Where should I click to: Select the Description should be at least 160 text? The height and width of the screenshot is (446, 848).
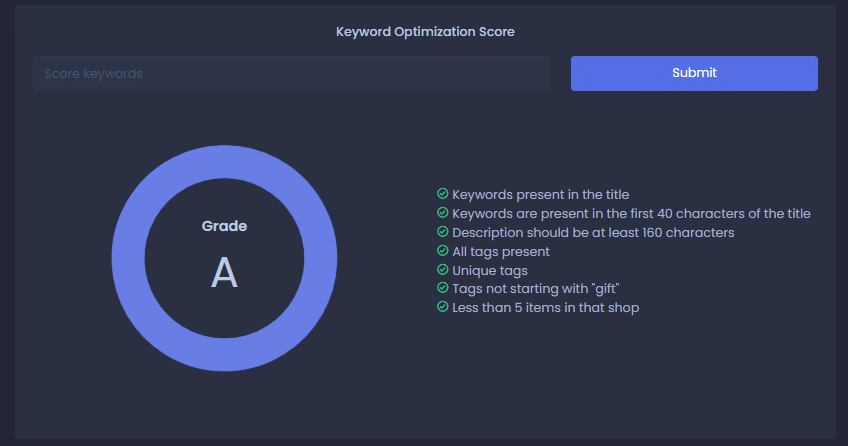(593, 232)
